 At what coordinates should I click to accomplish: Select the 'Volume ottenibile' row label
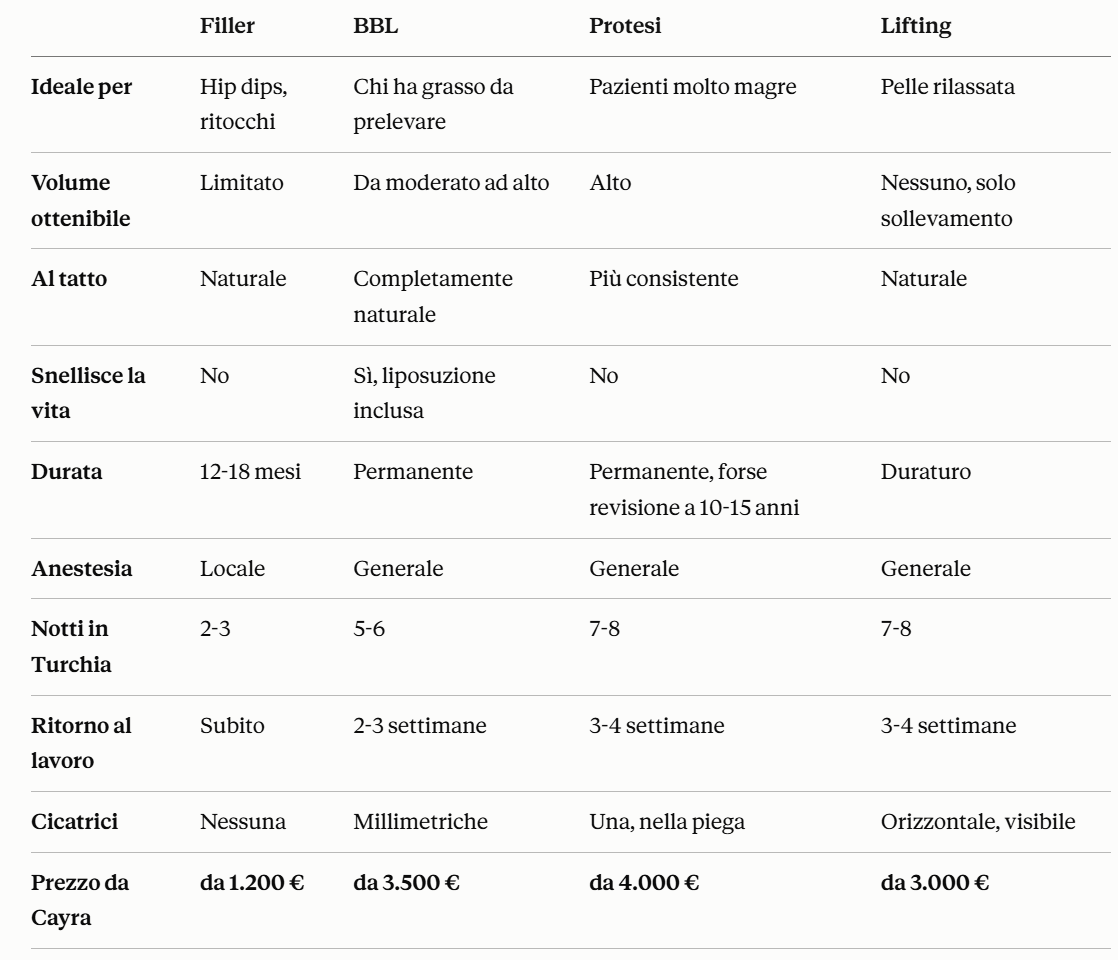tap(81, 200)
